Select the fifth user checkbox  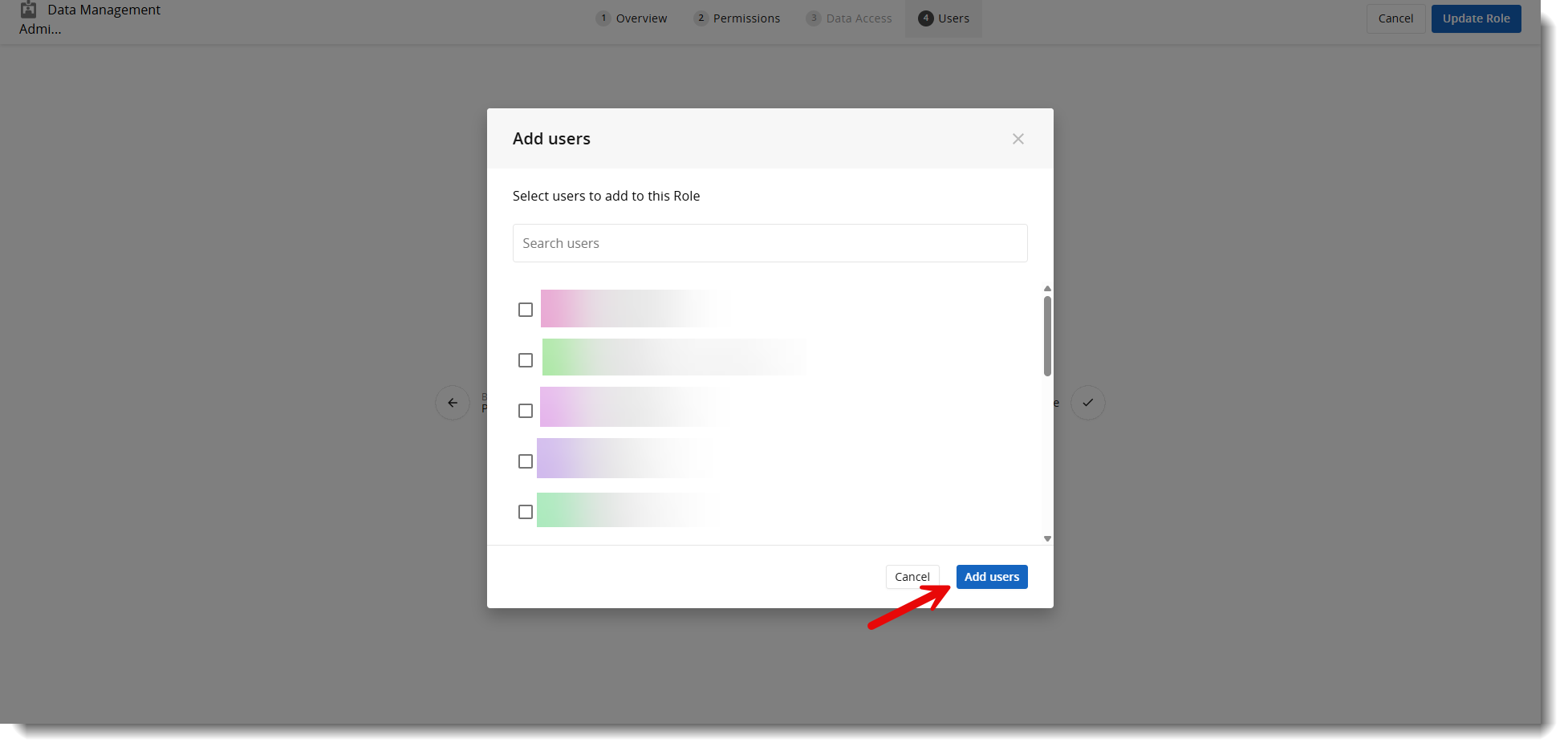526,512
